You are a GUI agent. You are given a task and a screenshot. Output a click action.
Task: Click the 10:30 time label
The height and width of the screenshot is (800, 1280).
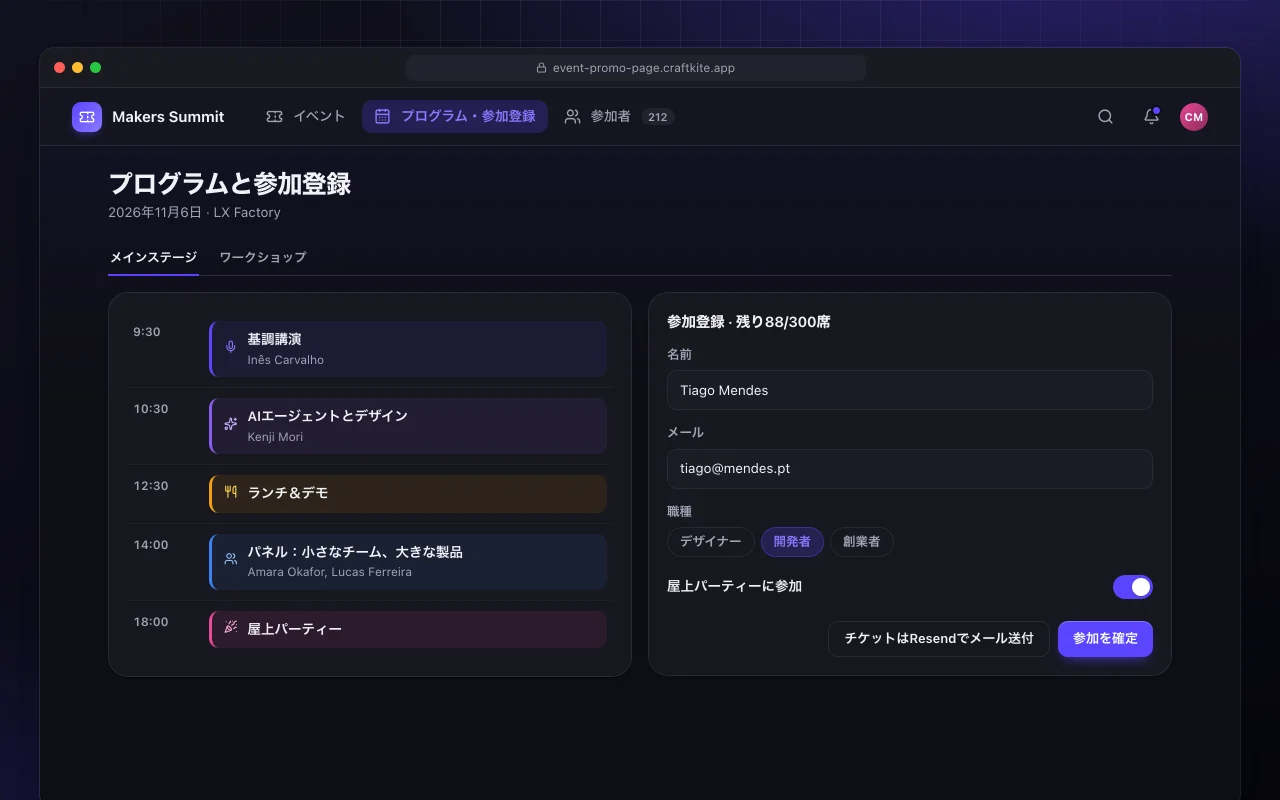[x=151, y=409]
